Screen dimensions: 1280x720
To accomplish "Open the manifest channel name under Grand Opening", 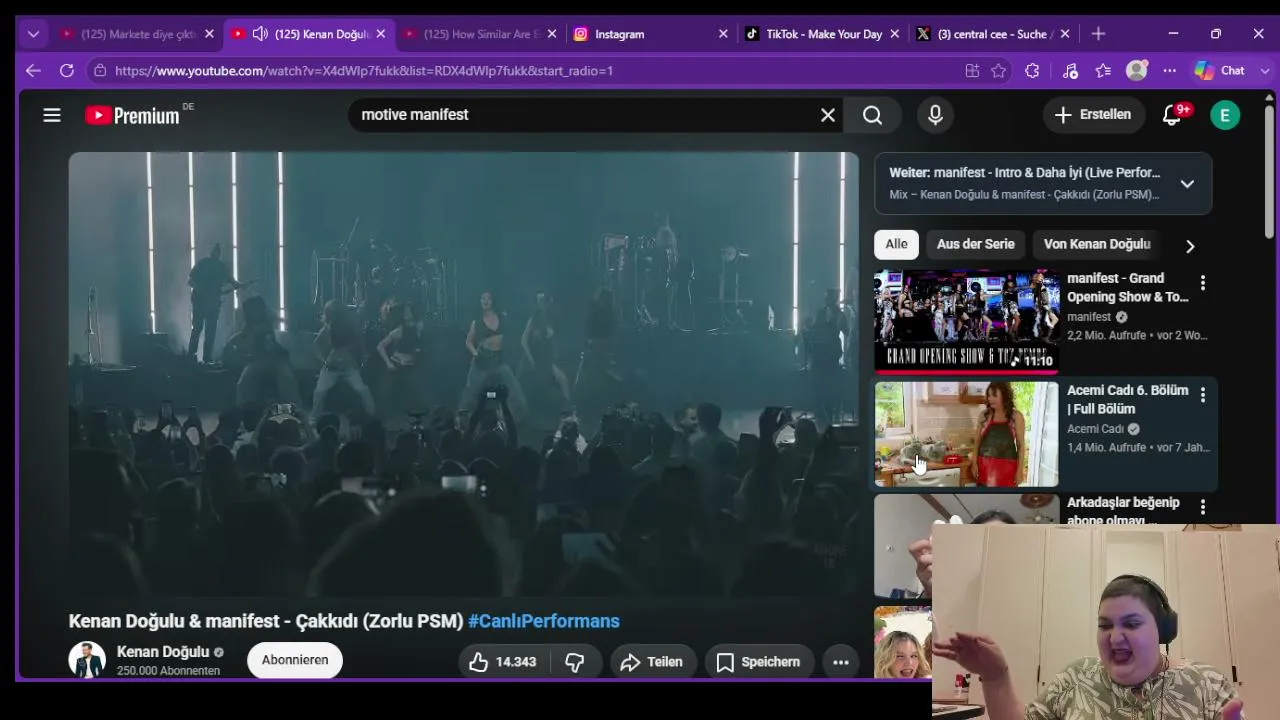I will (1089, 317).
